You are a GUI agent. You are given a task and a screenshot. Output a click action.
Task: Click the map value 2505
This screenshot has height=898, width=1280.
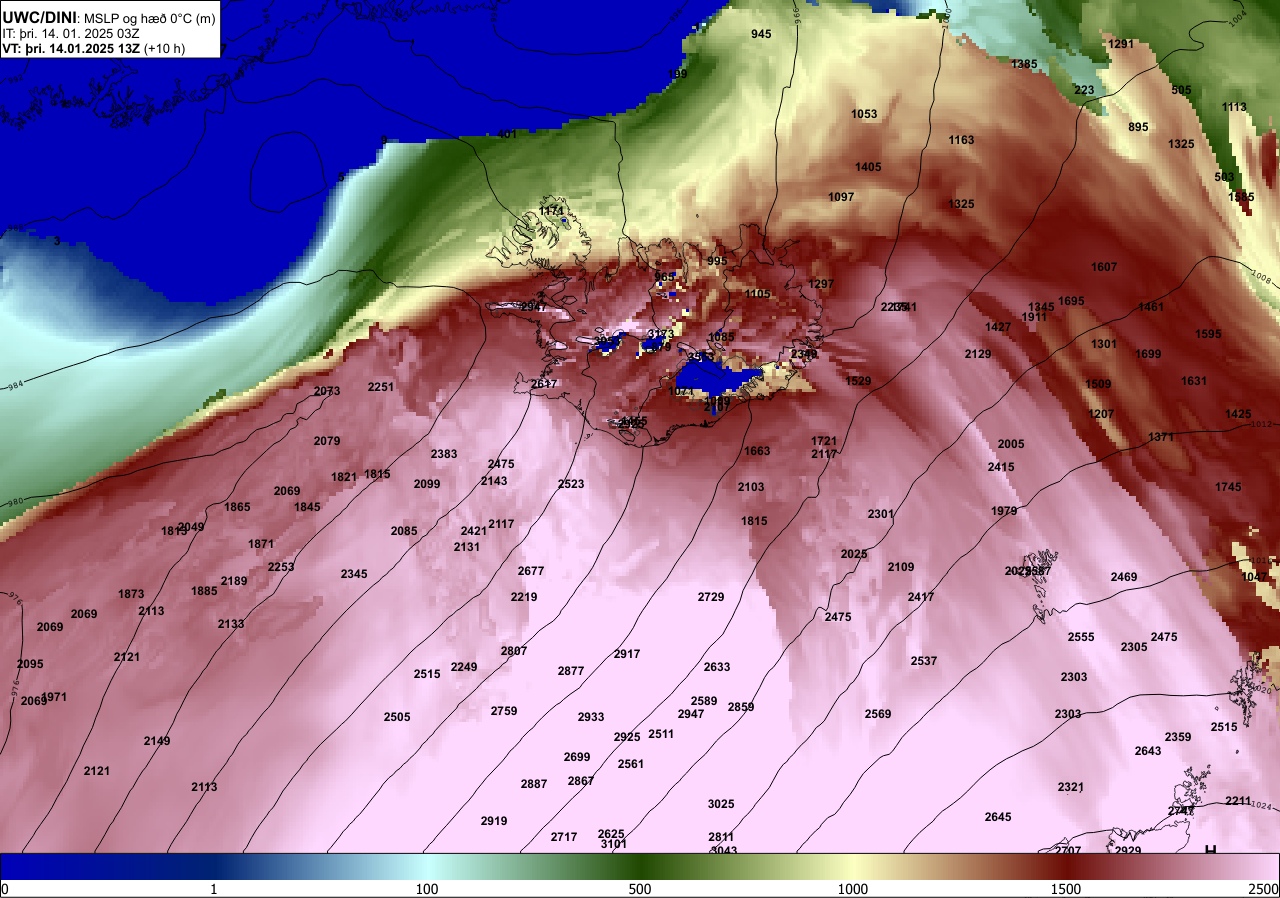397,717
